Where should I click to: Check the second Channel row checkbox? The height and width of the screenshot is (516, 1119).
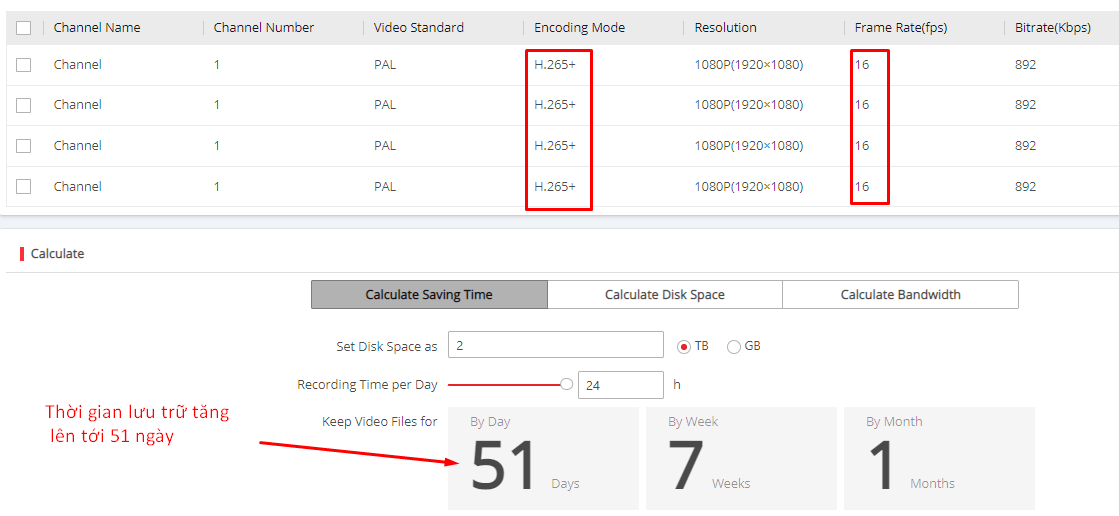click(x=24, y=105)
